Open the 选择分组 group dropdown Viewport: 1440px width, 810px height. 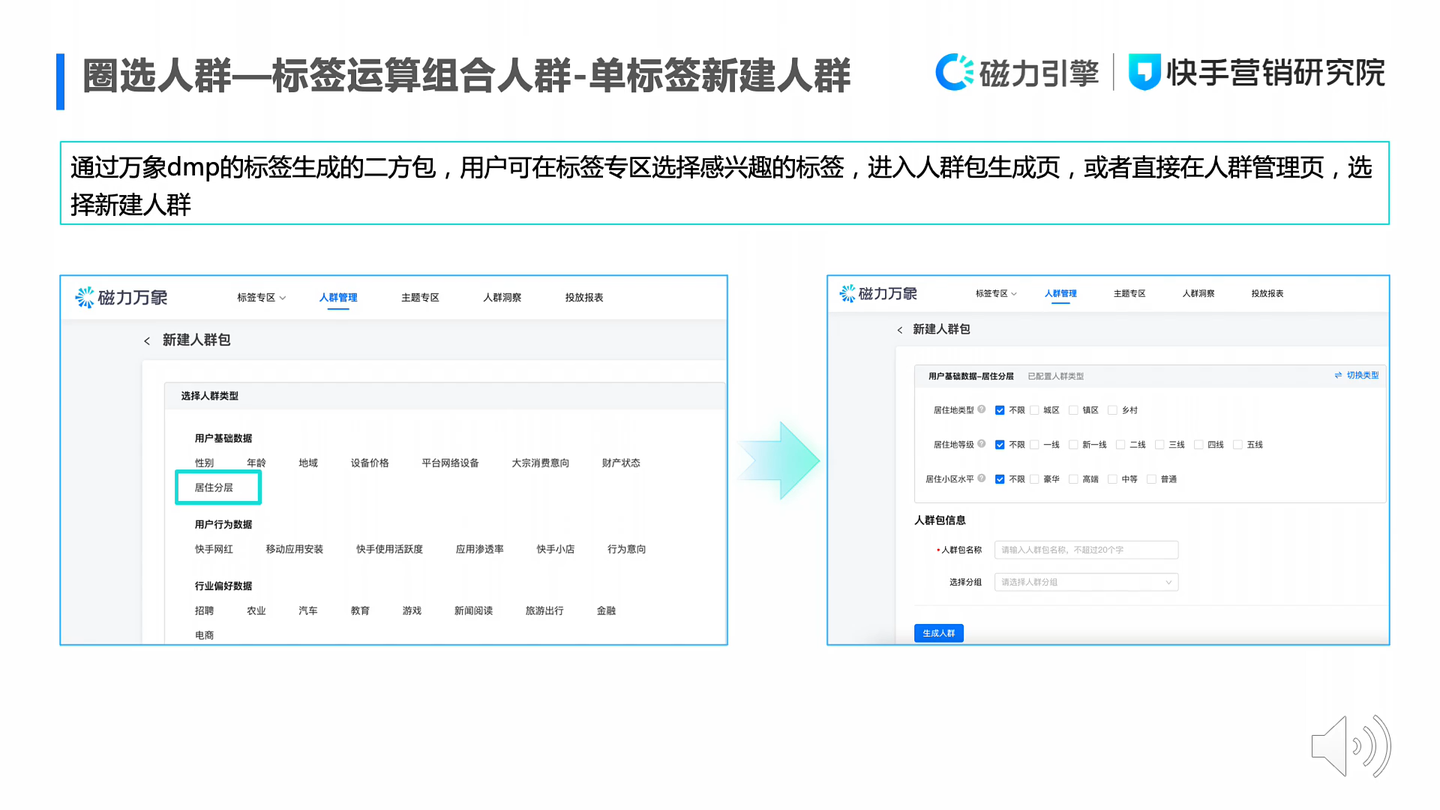click(1086, 582)
